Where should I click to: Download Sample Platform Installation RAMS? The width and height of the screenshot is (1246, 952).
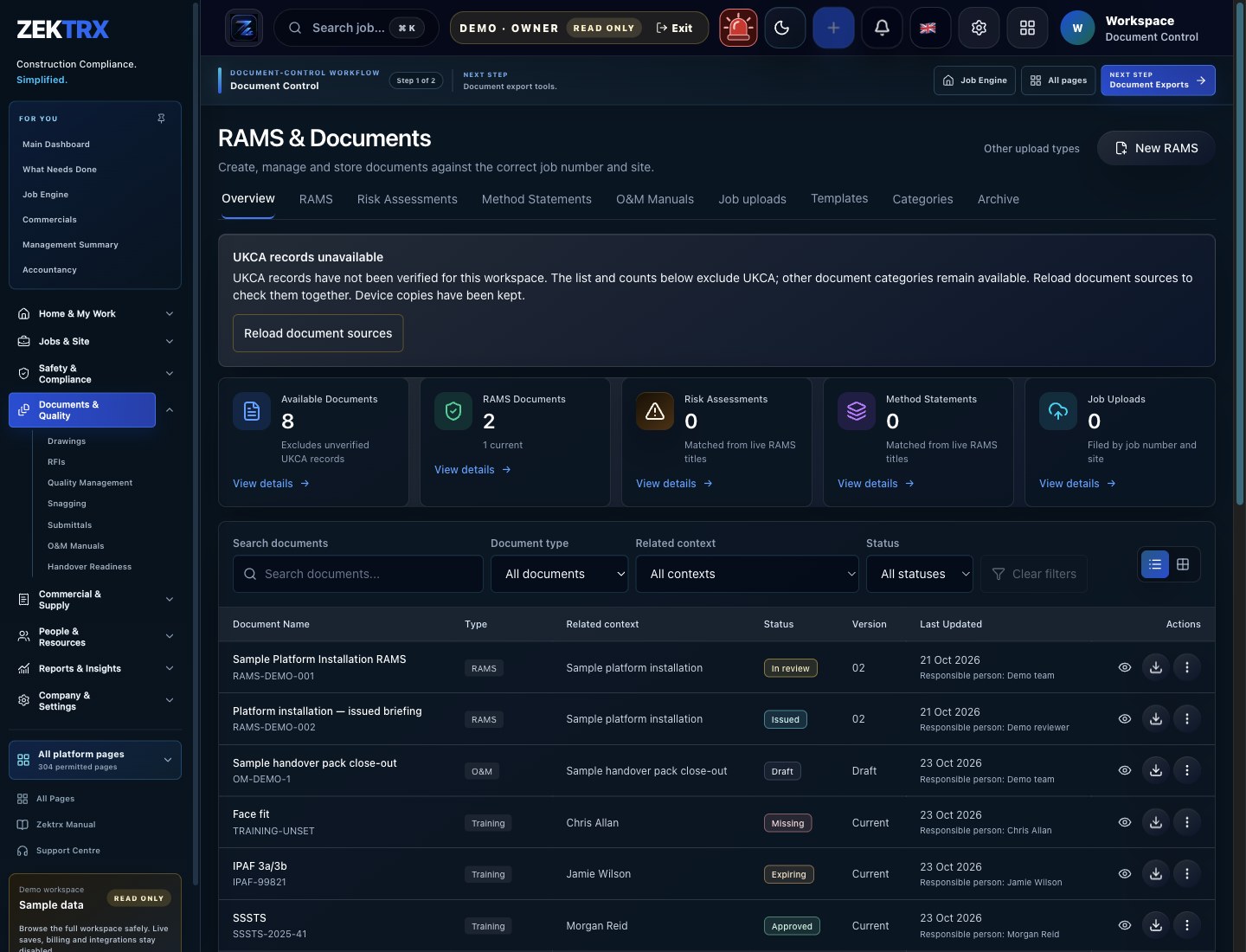pyautogui.click(x=1155, y=667)
